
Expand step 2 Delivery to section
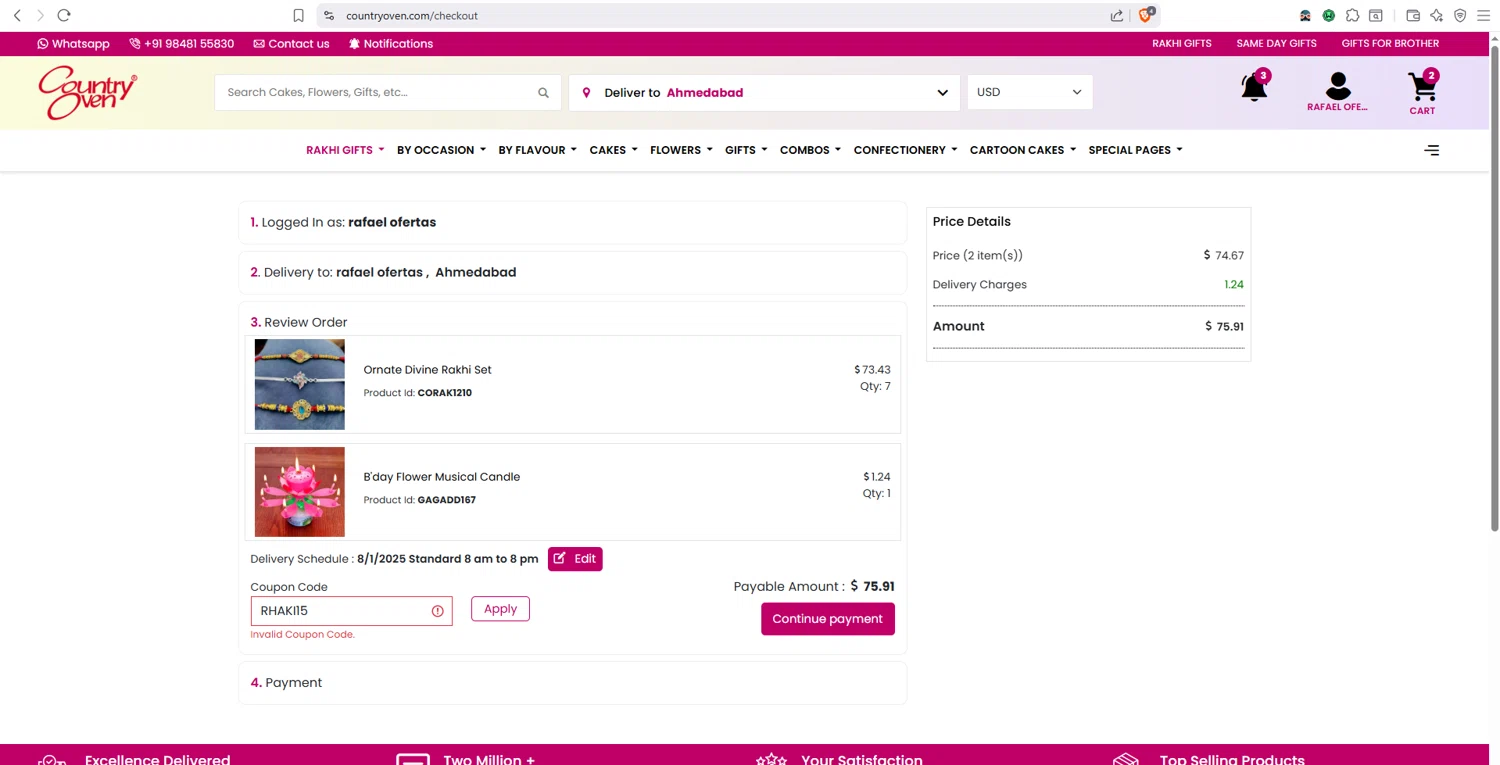pyautogui.click(x=572, y=272)
